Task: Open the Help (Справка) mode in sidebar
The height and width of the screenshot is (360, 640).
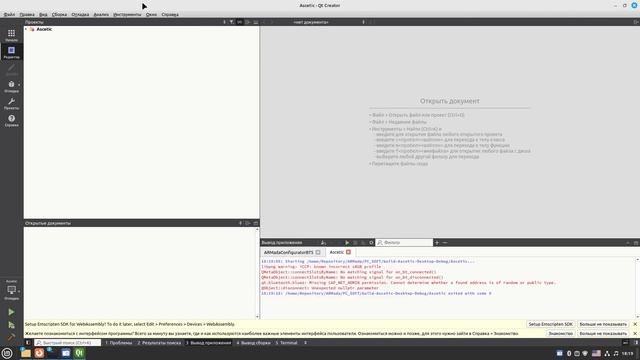Action: pos(11,120)
